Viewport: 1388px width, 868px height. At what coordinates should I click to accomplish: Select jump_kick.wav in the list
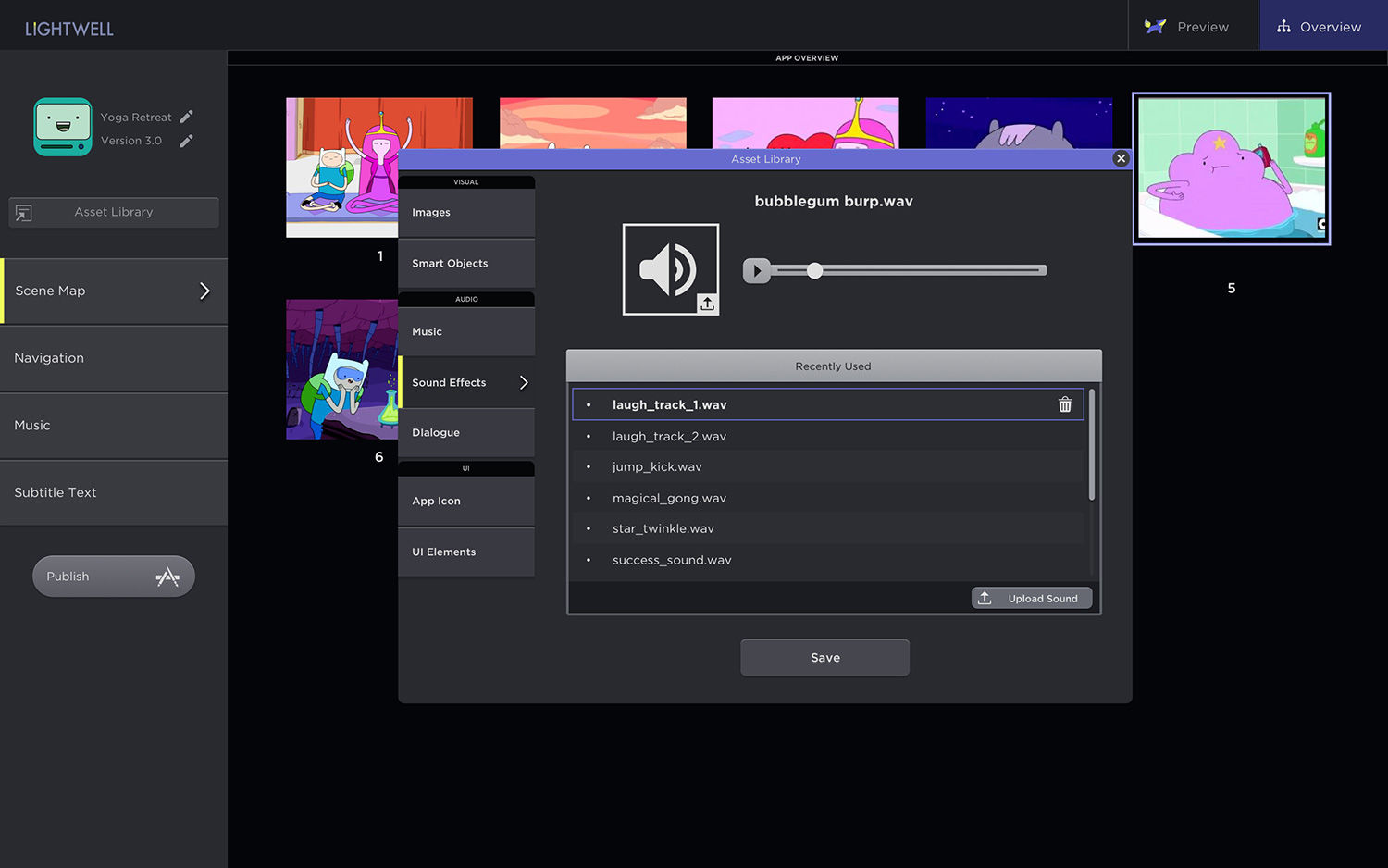pyautogui.click(x=827, y=466)
